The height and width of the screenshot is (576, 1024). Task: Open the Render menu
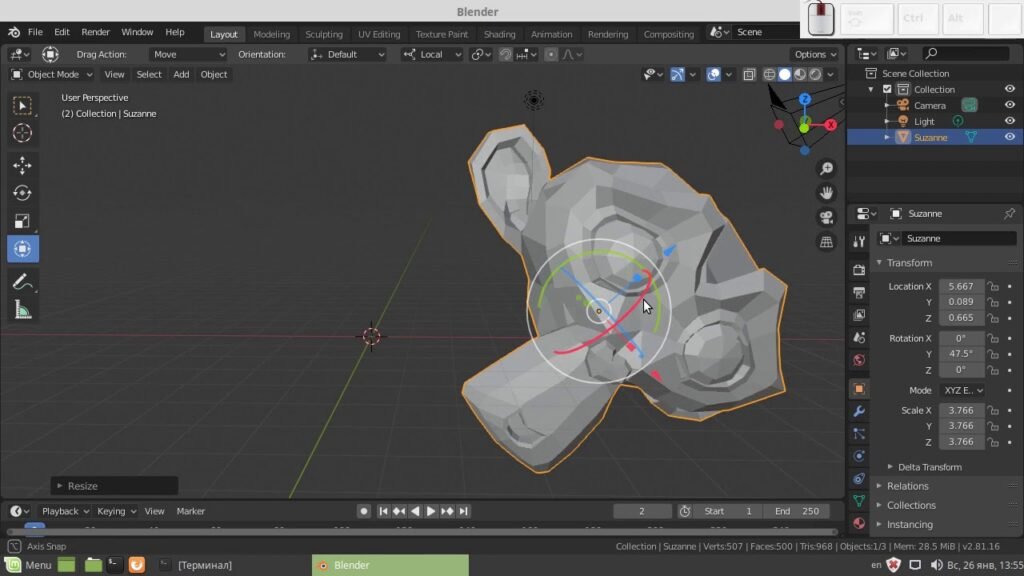[x=95, y=32]
